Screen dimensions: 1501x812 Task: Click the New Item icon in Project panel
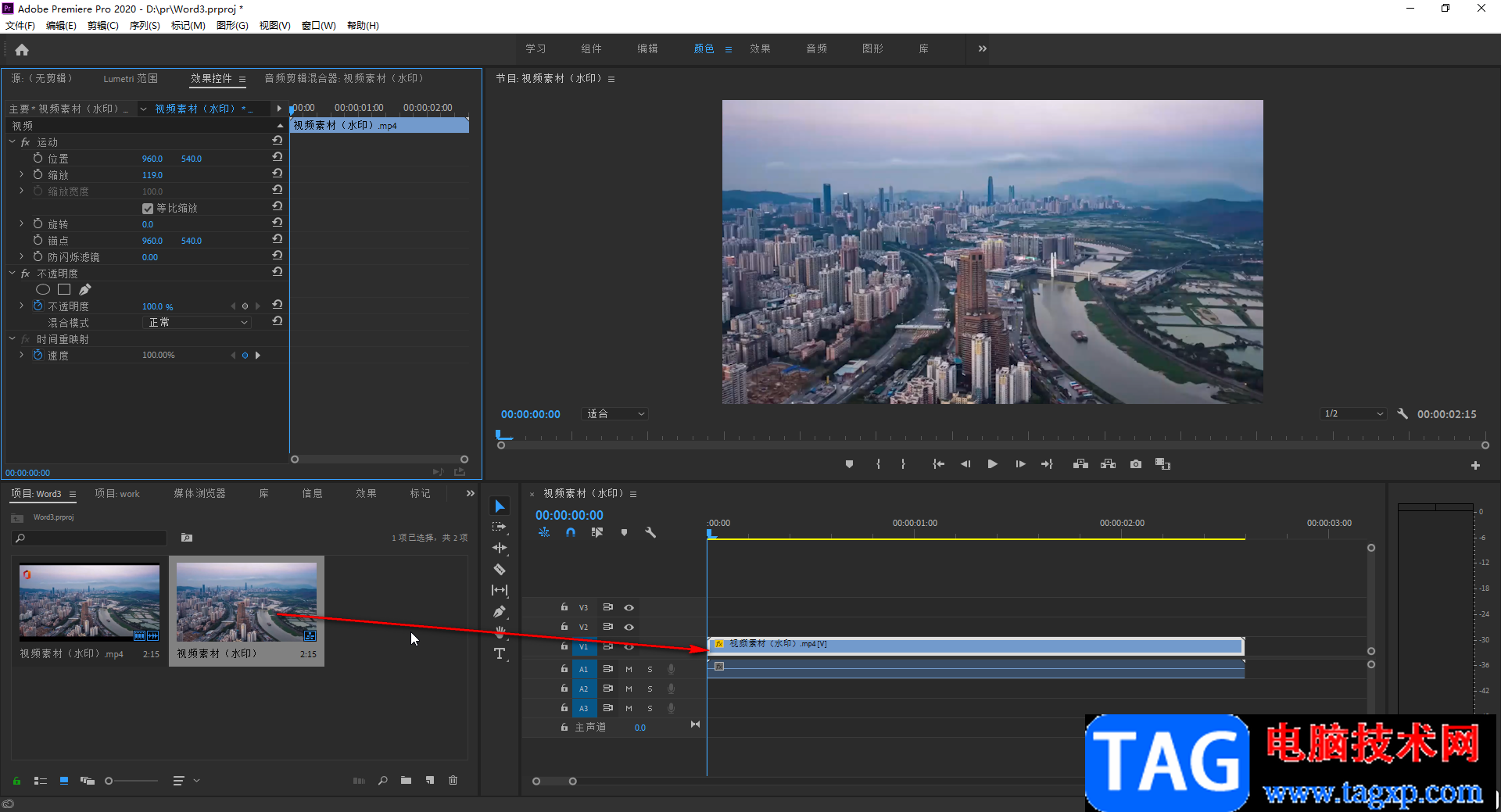click(x=429, y=780)
